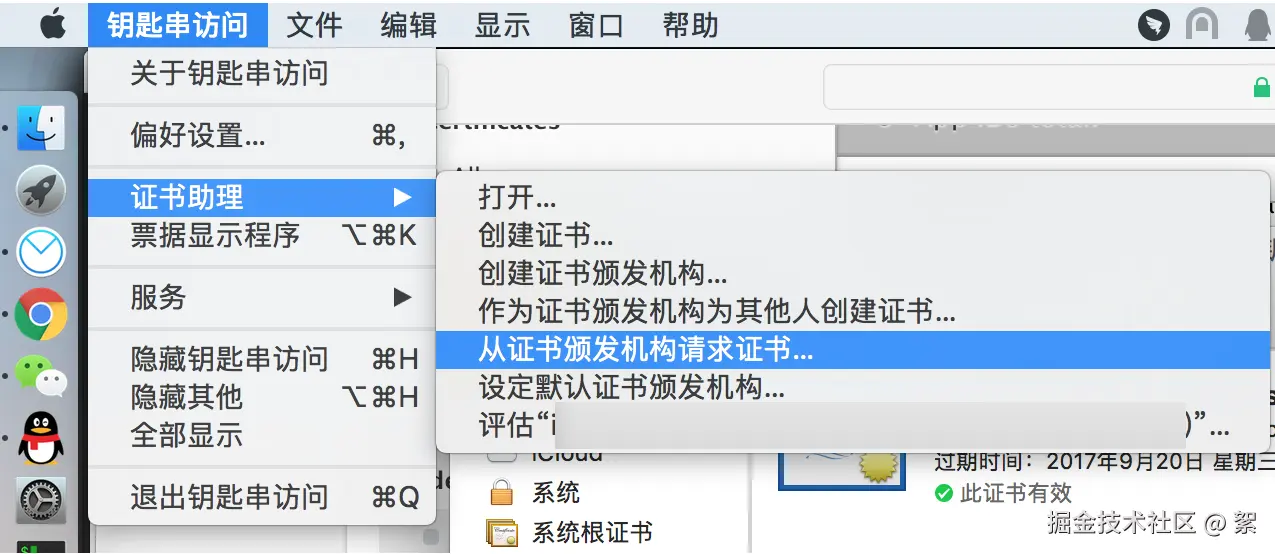The image size is (1275, 554).
Task: Select 偏好设置... from the menu
Action: click(x=262, y=135)
